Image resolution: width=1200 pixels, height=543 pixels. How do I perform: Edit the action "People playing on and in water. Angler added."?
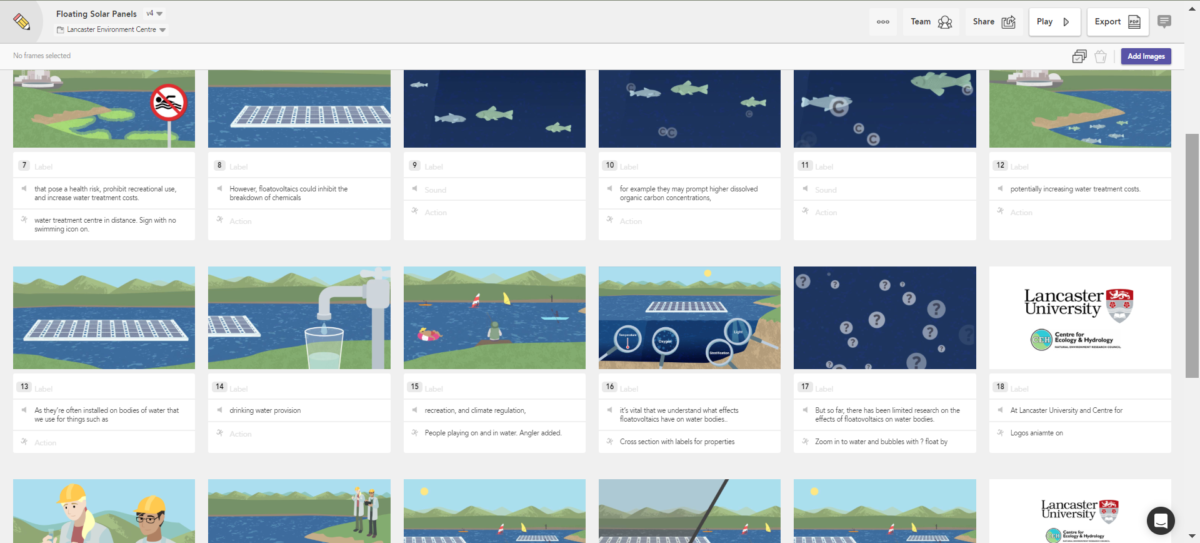point(492,433)
